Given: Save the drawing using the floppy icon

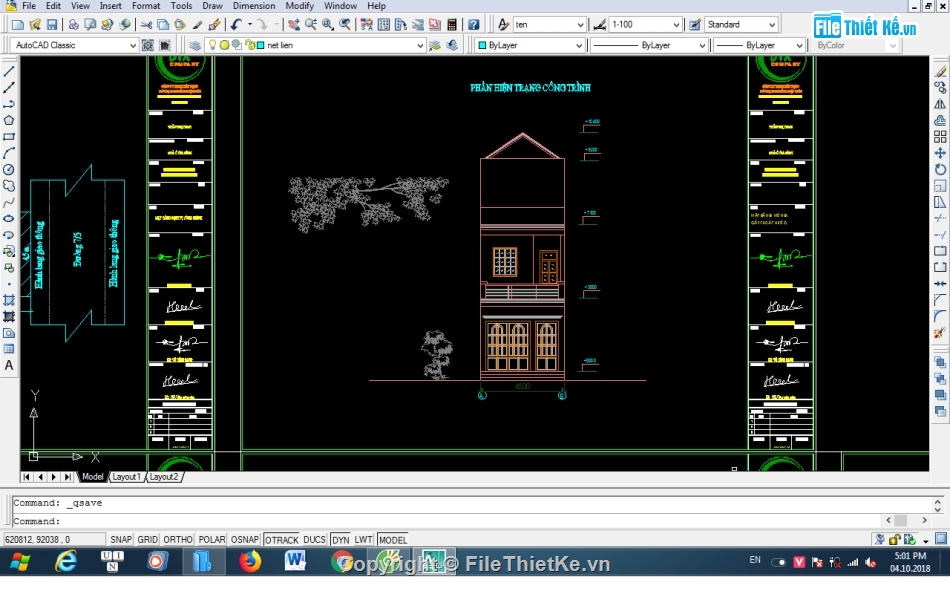Looking at the screenshot, I should (x=51, y=25).
